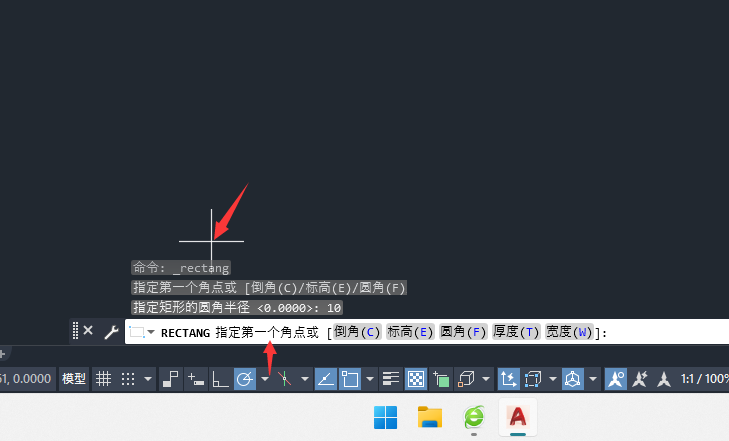This screenshot has width=729, height=441.
Task: Switch to 模型 model space button
Action: pos(74,379)
